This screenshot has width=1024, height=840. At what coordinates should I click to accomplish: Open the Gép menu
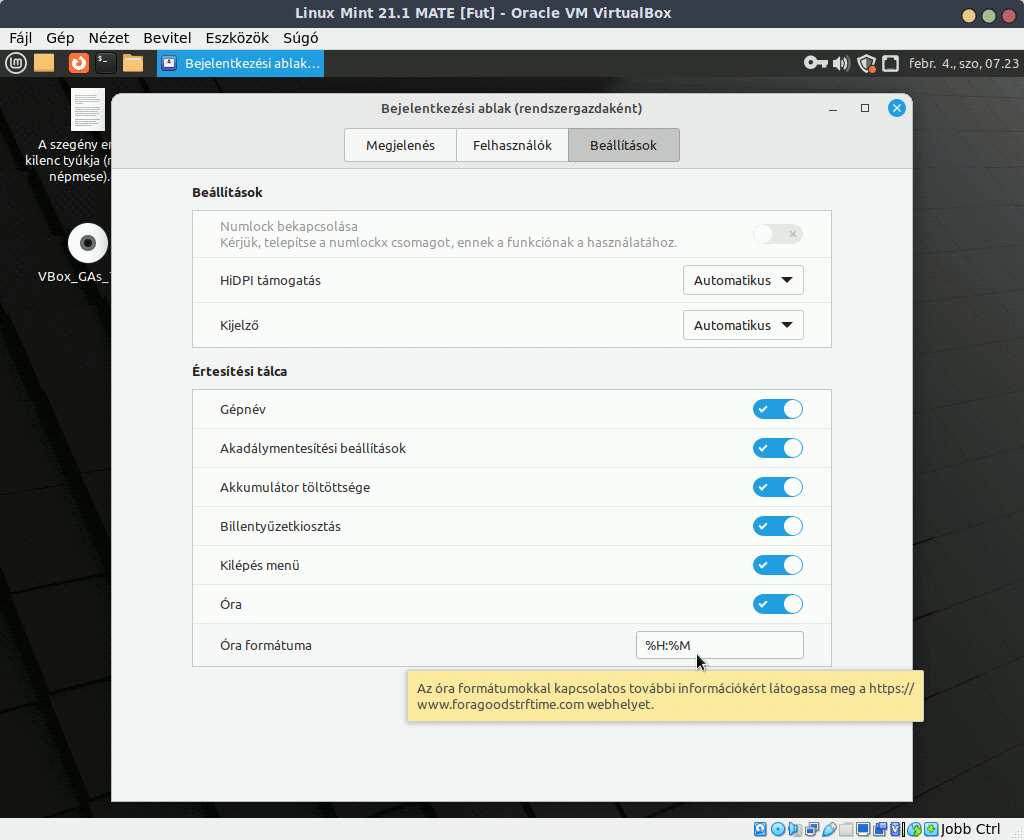pyautogui.click(x=60, y=38)
